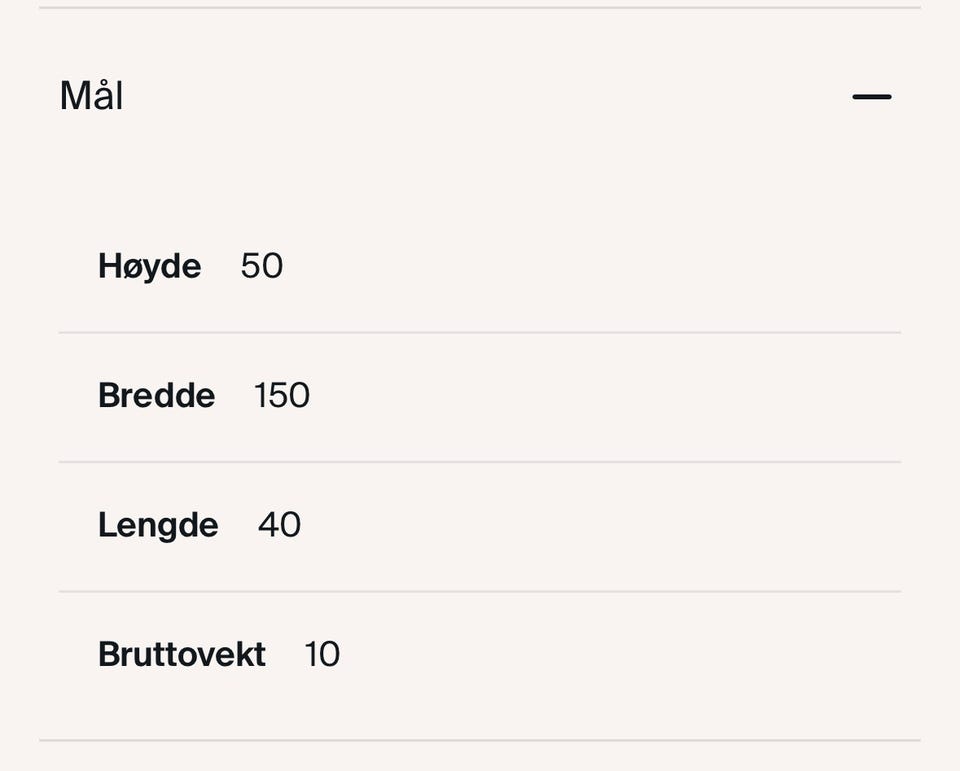960x771 pixels.
Task: Click empty space right of Bruttovekt value
Action: point(600,654)
